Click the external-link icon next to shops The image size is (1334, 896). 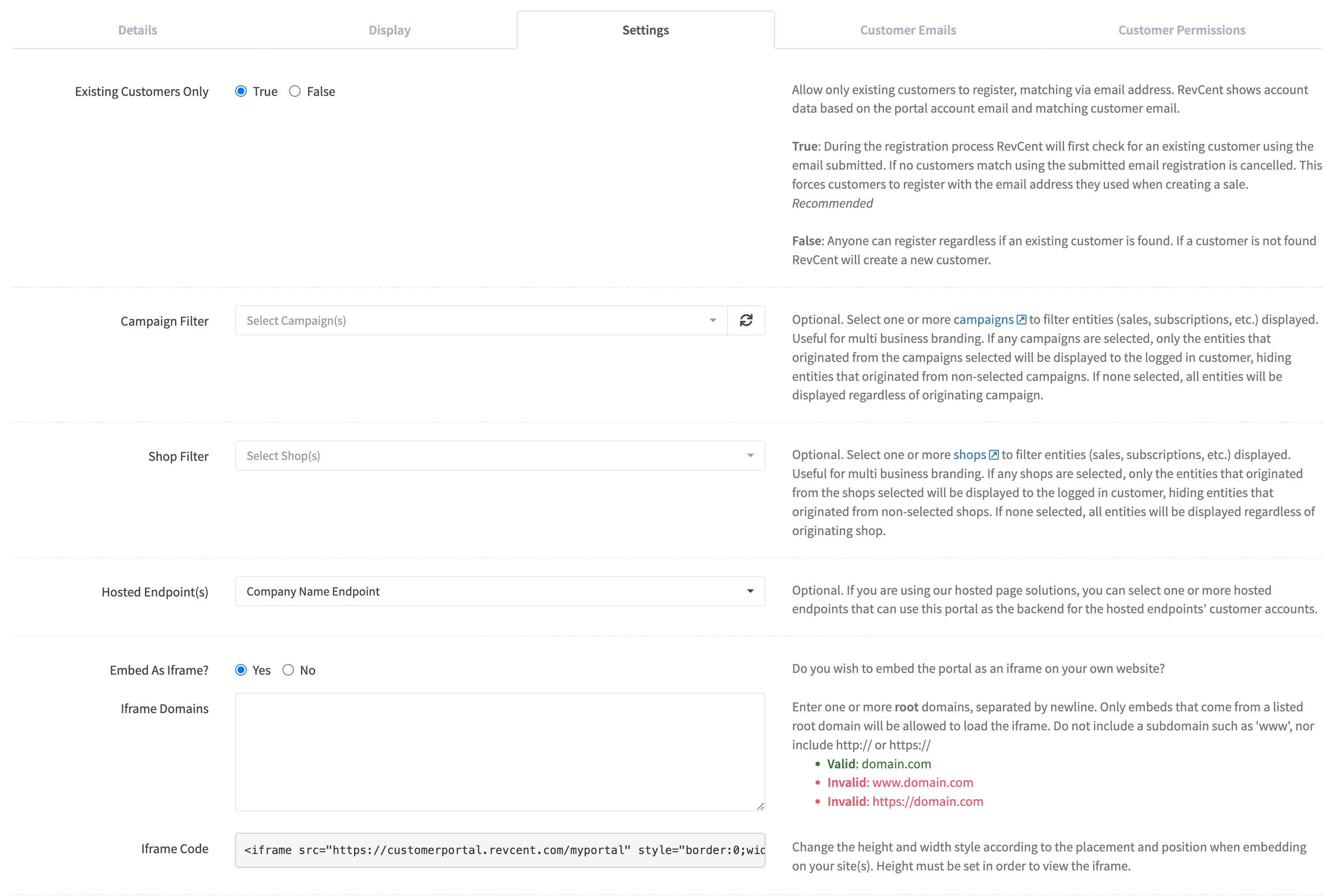point(994,455)
